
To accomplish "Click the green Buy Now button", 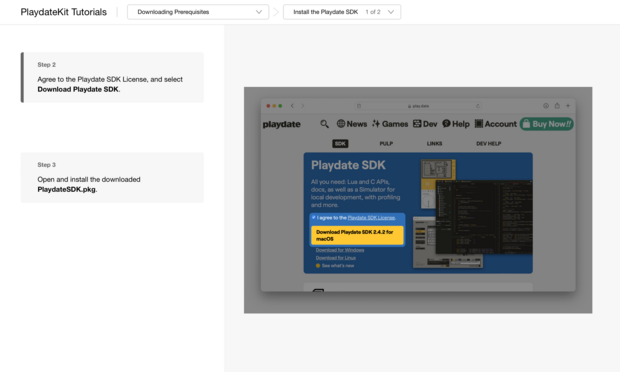I will tap(546, 124).
